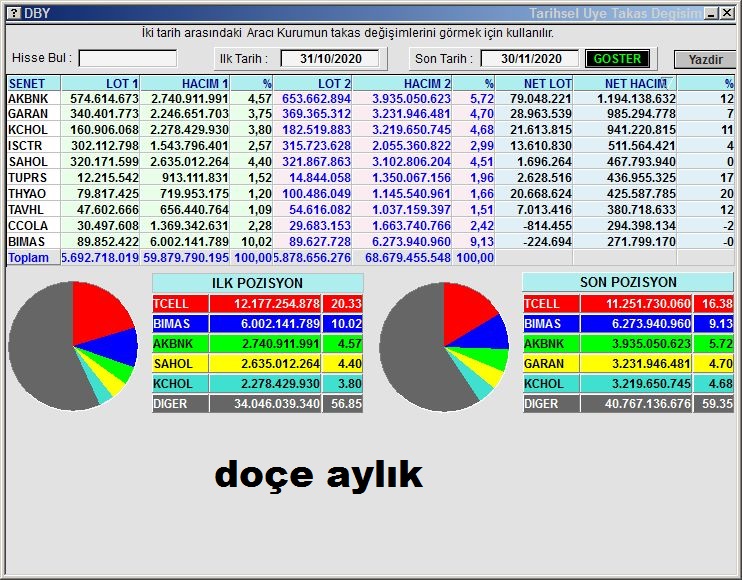Click GARAN HACIM 2 value 3.231.946.481
Viewport: 742px width, 580px height.
411,114
